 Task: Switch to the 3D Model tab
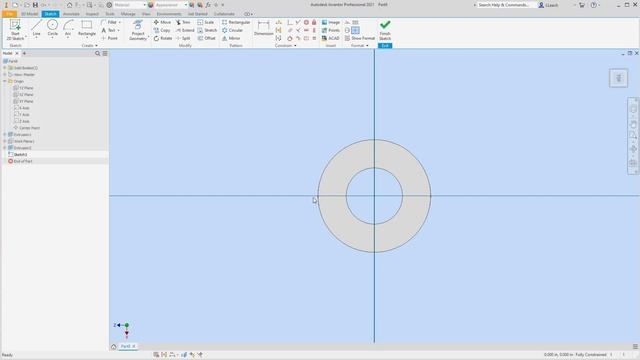click(x=29, y=14)
